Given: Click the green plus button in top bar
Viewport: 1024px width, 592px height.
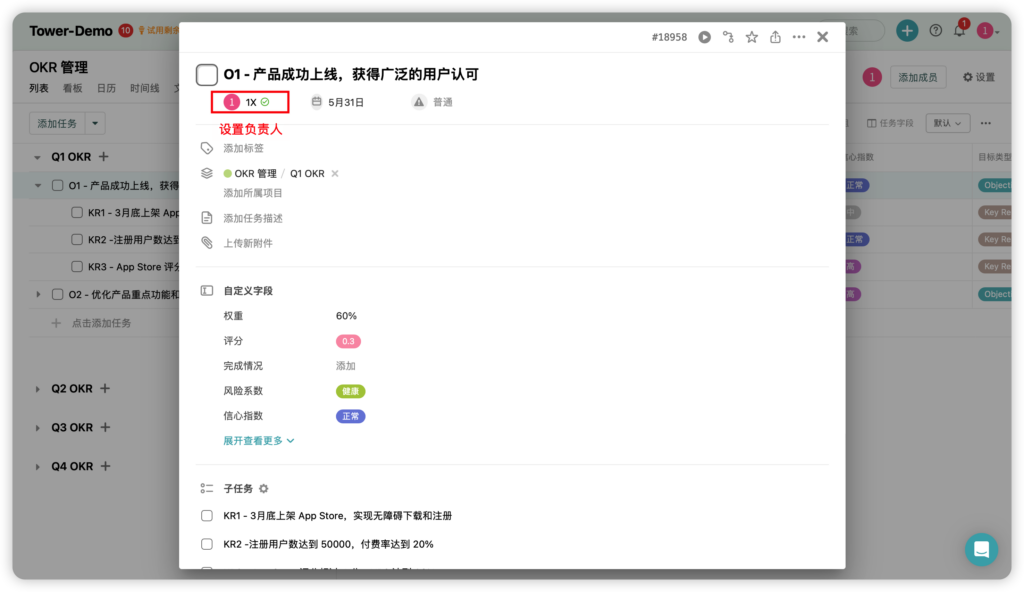Looking at the screenshot, I should [906, 31].
